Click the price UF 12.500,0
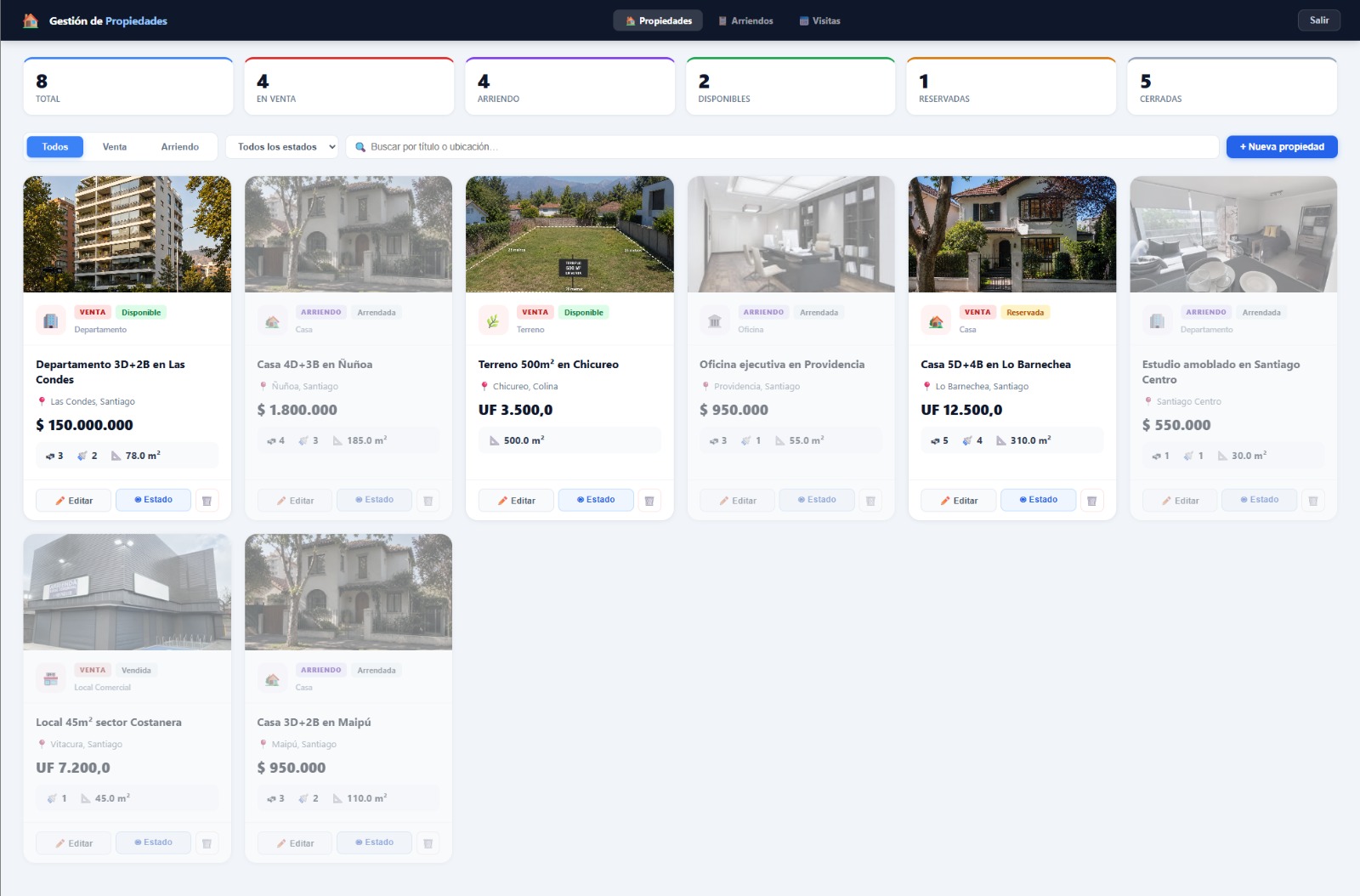The width and height of the screenshot is (1360, 896). 961,410
